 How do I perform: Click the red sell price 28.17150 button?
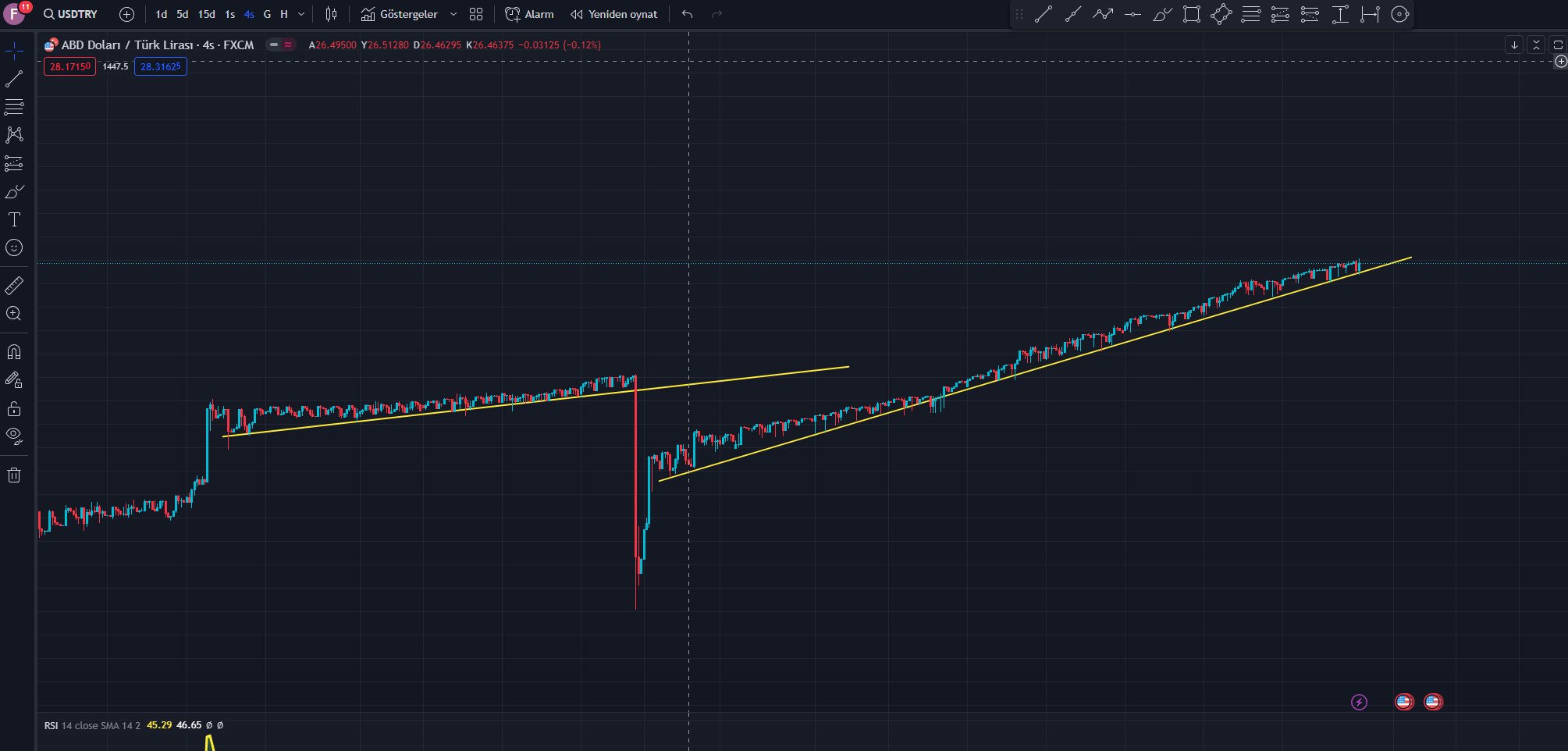pos(69,66)
